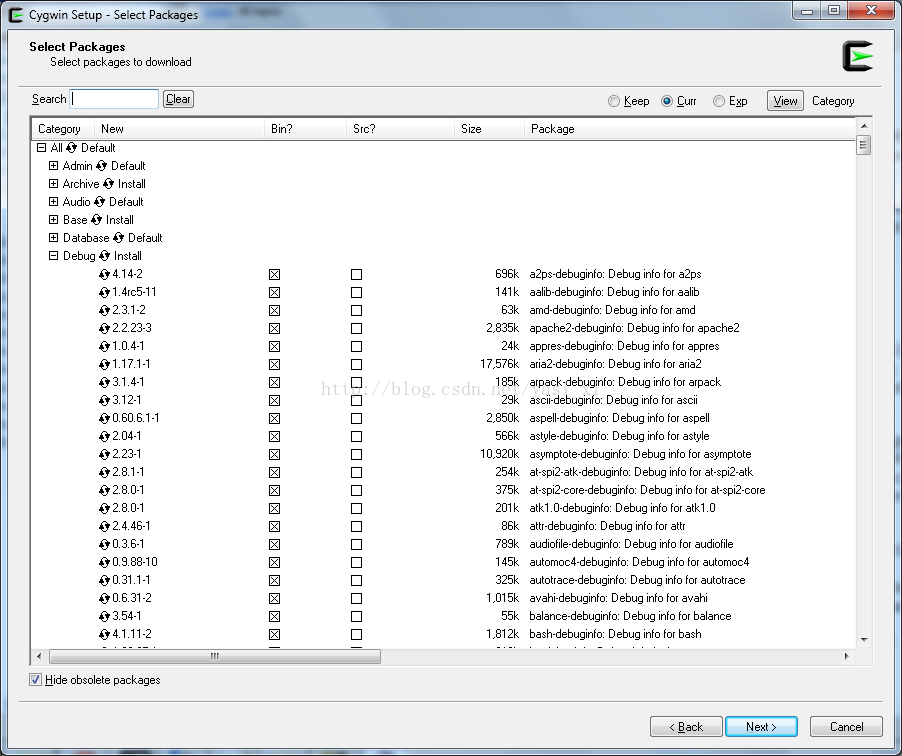Focus the Search input field

114,99
